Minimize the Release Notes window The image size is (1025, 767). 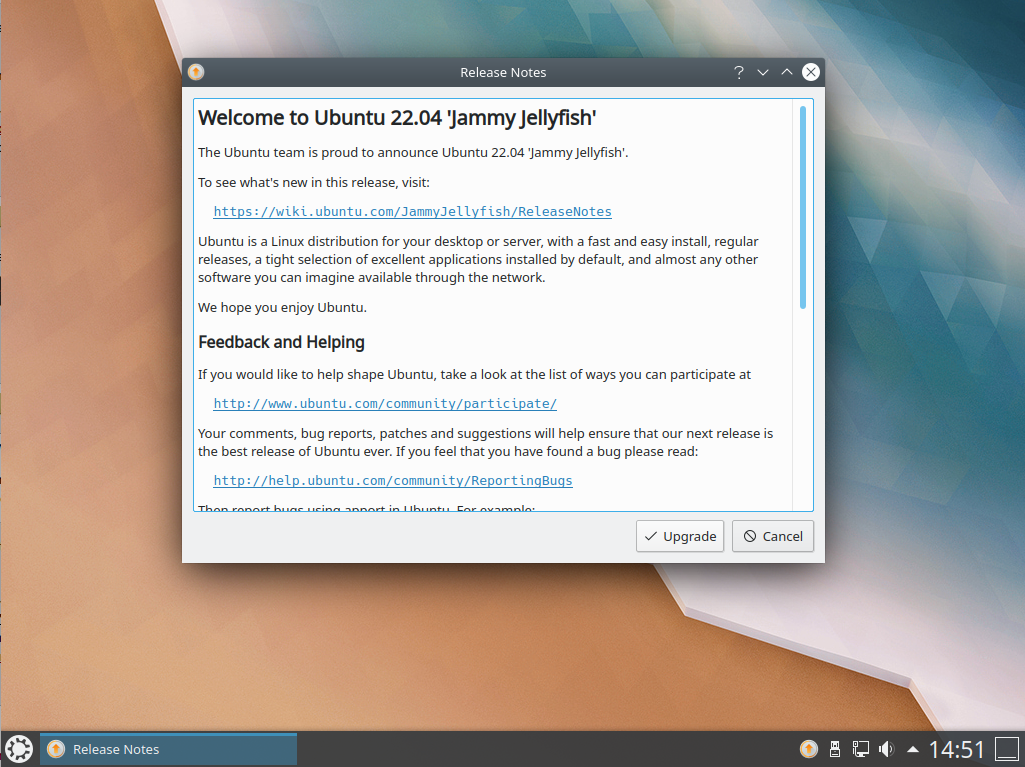[763, 73]
